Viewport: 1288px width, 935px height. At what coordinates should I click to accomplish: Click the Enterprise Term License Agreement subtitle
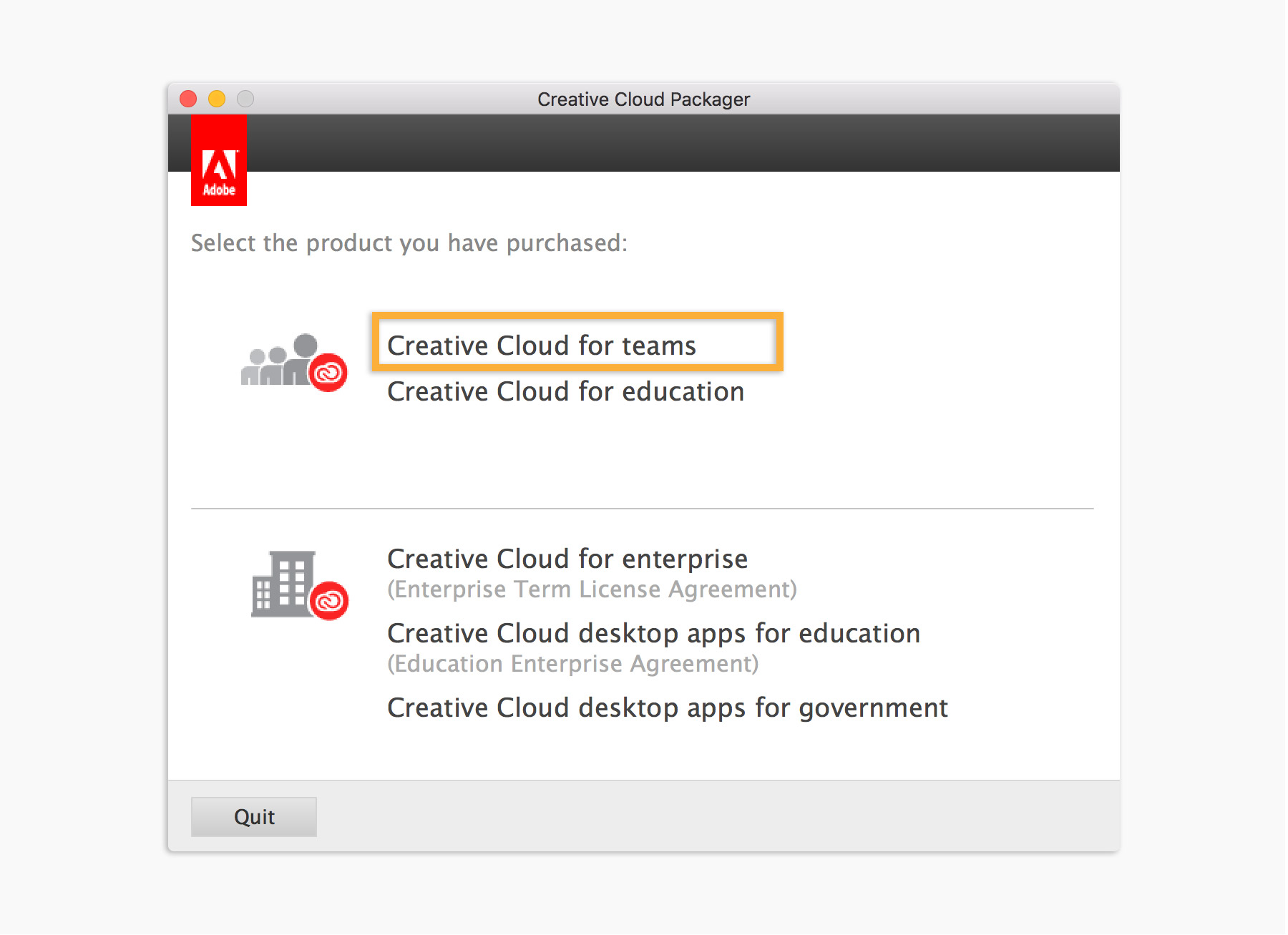click(x=592, y=589)
